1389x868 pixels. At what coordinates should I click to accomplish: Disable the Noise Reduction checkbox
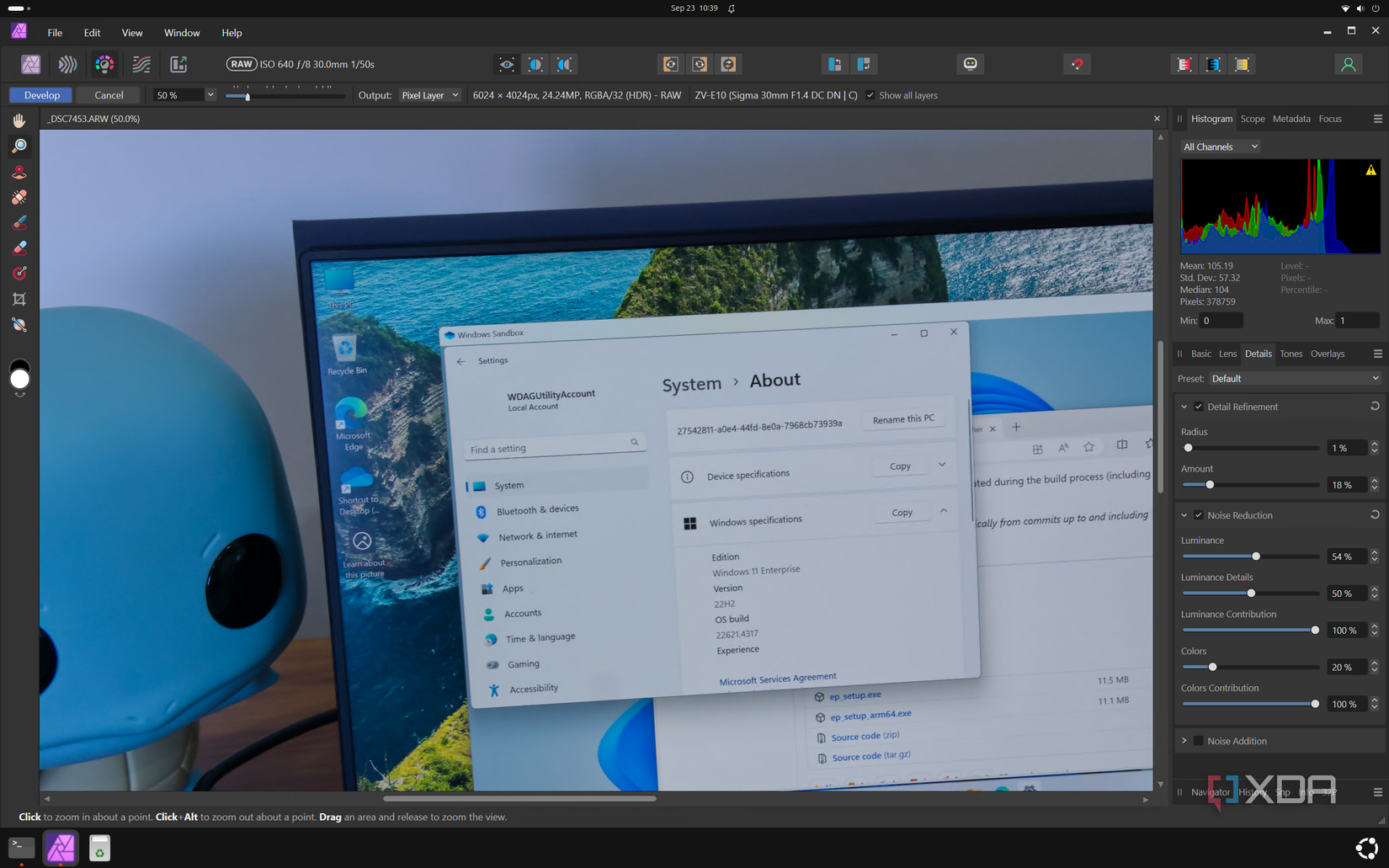[1199, 515]
